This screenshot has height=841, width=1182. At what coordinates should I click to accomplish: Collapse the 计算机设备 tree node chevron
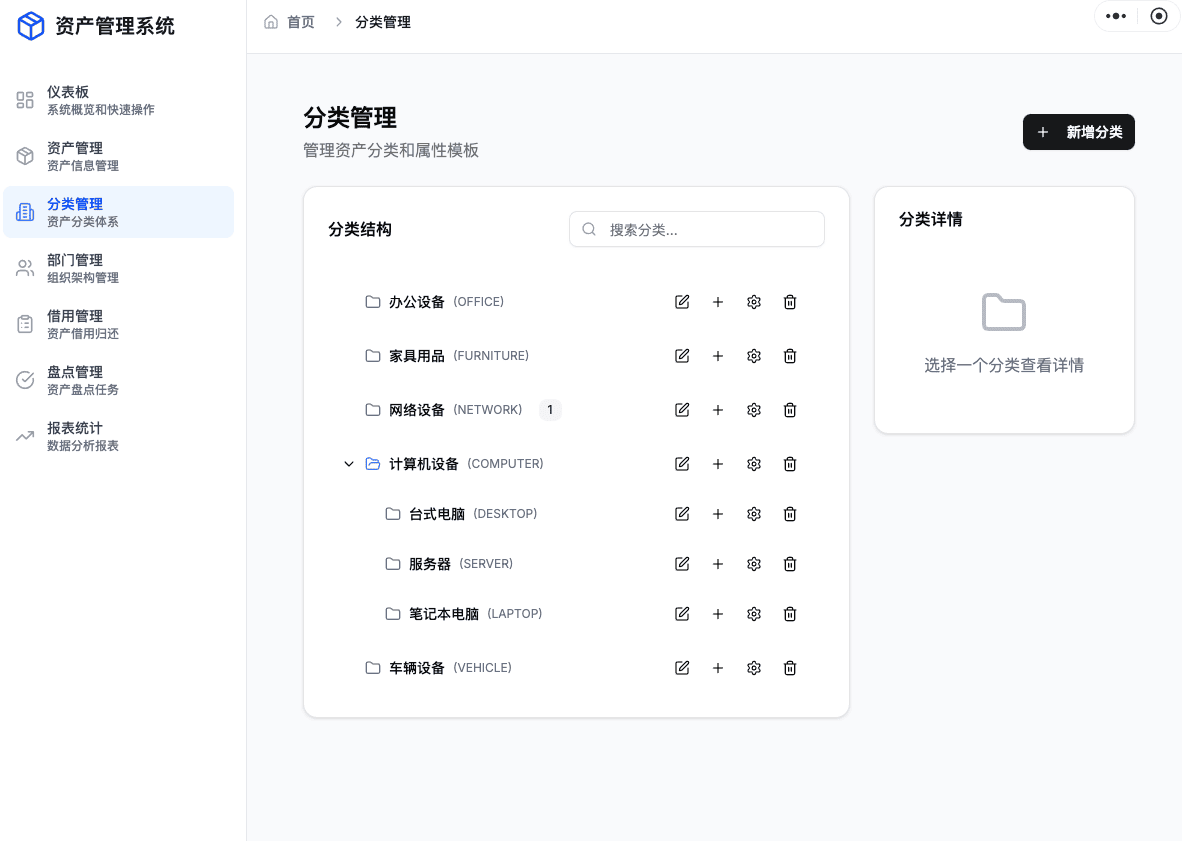point(348,464)
